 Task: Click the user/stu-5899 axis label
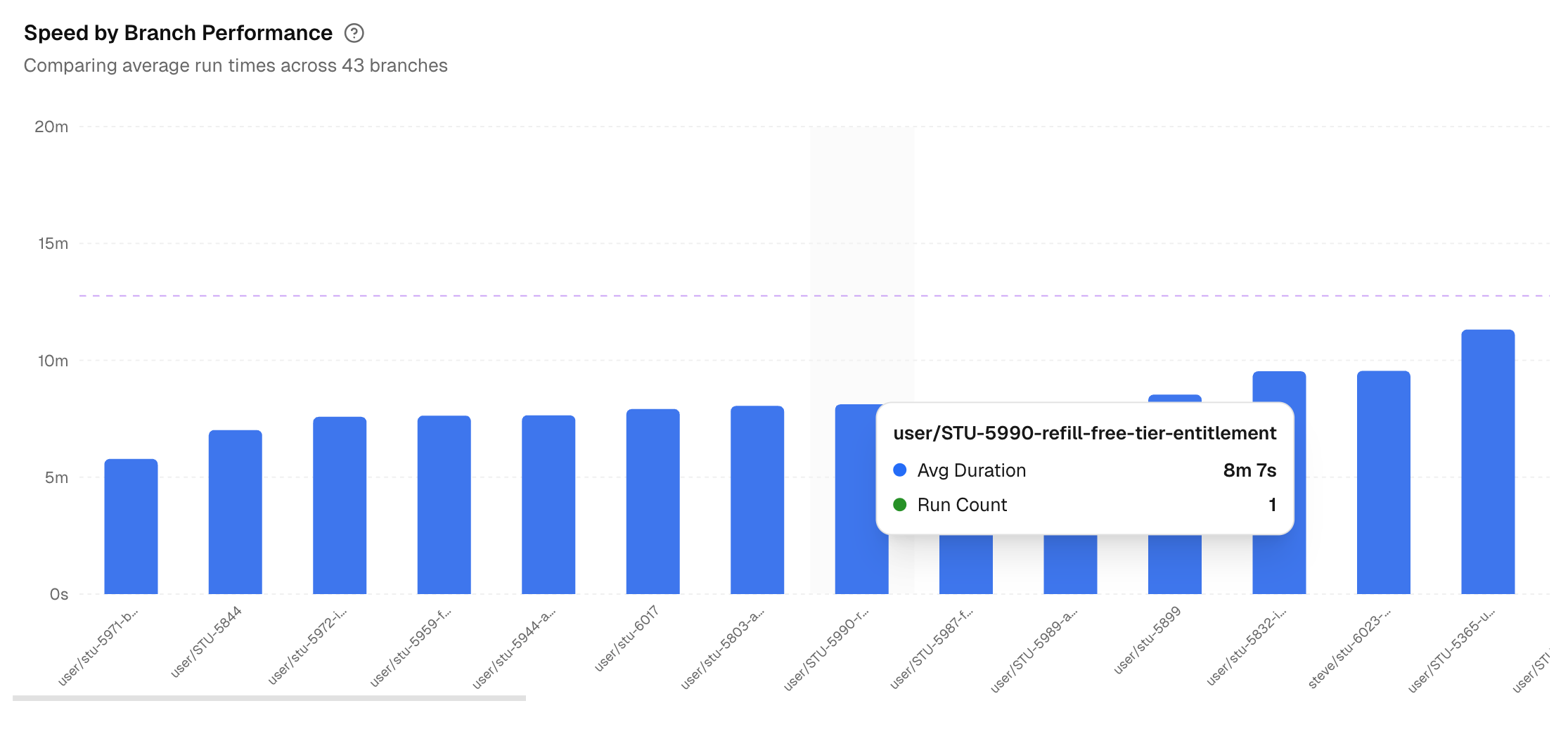click(x=1147, y=640)
